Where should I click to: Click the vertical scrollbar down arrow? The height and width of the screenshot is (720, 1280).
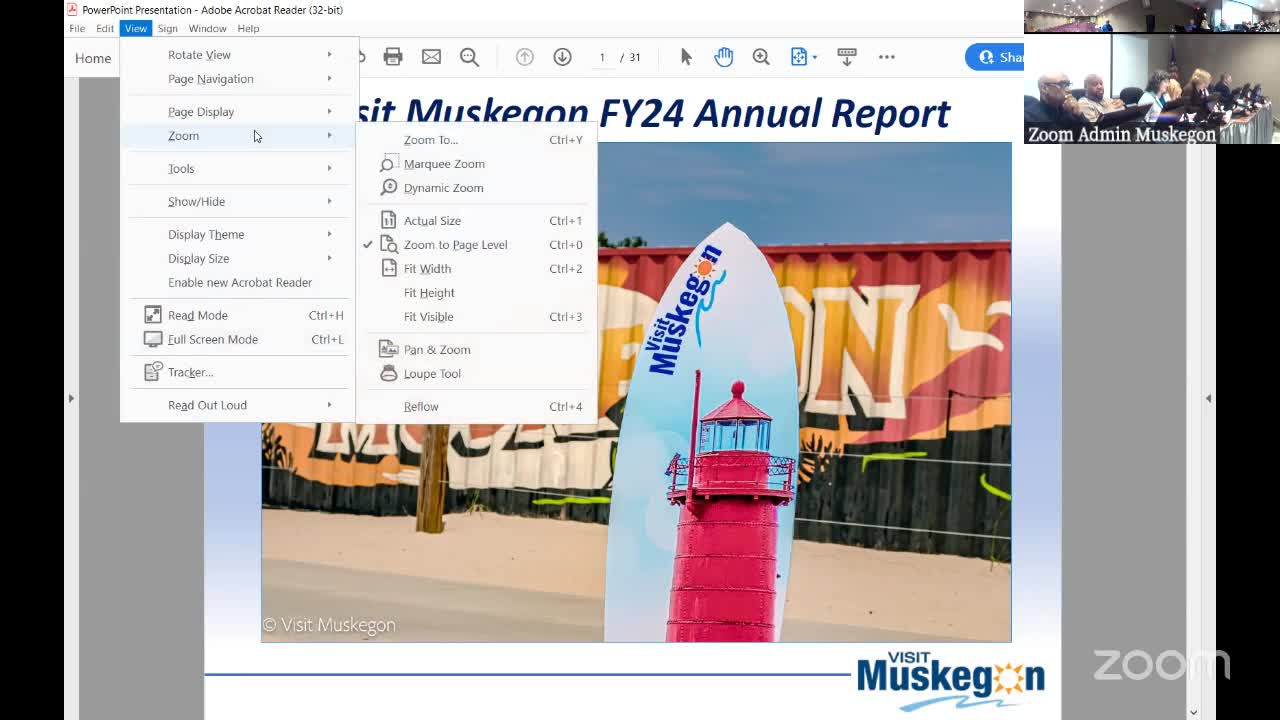tap(1193, 712)
